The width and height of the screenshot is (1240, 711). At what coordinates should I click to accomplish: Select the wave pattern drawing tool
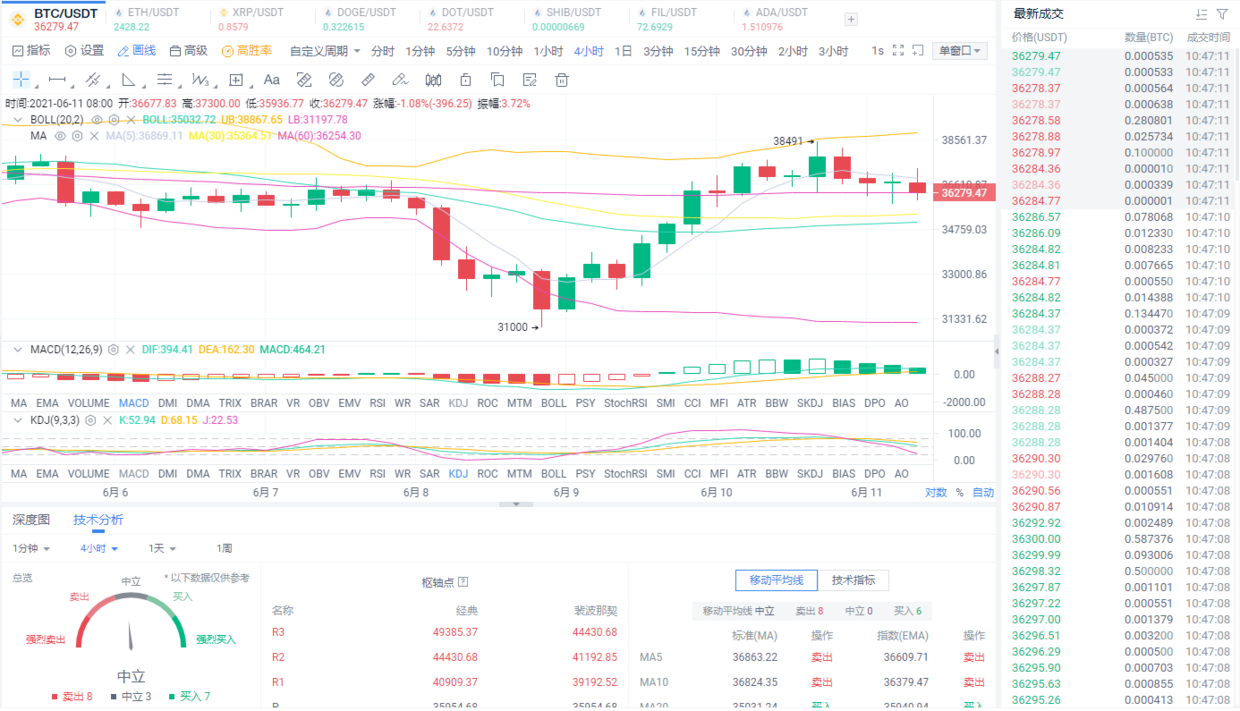[200, 80]
